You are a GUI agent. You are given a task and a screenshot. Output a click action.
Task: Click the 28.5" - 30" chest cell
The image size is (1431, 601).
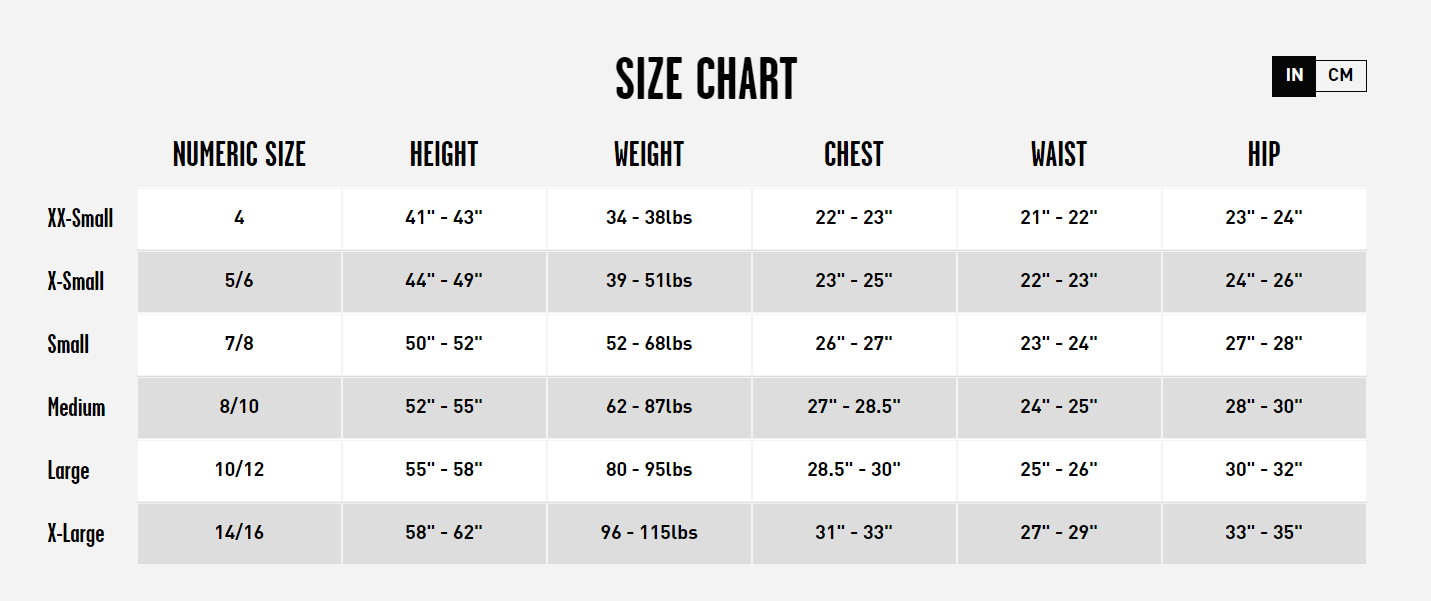(x=854, y=470)
